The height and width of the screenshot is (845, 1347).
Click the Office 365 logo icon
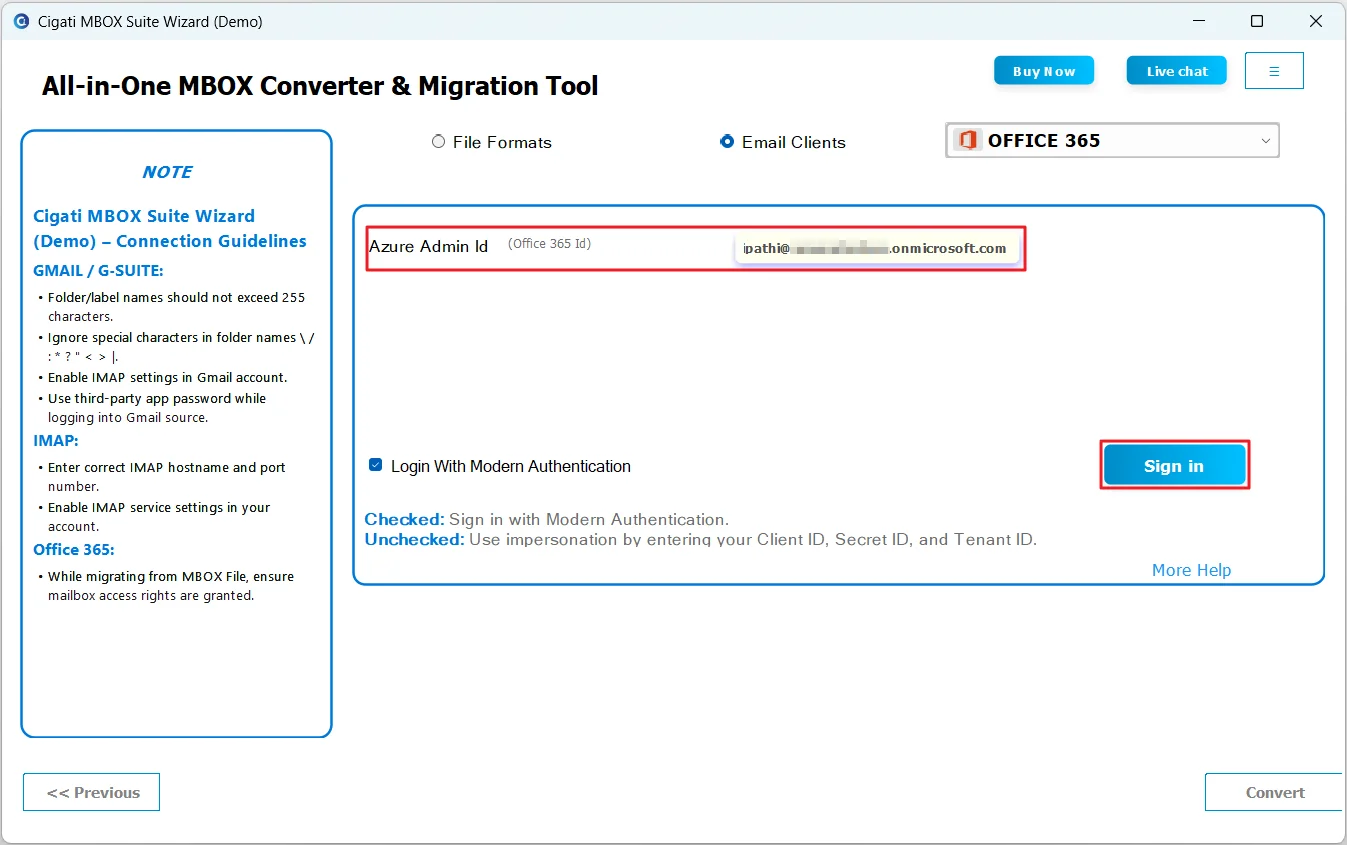[x=967, y=141]
